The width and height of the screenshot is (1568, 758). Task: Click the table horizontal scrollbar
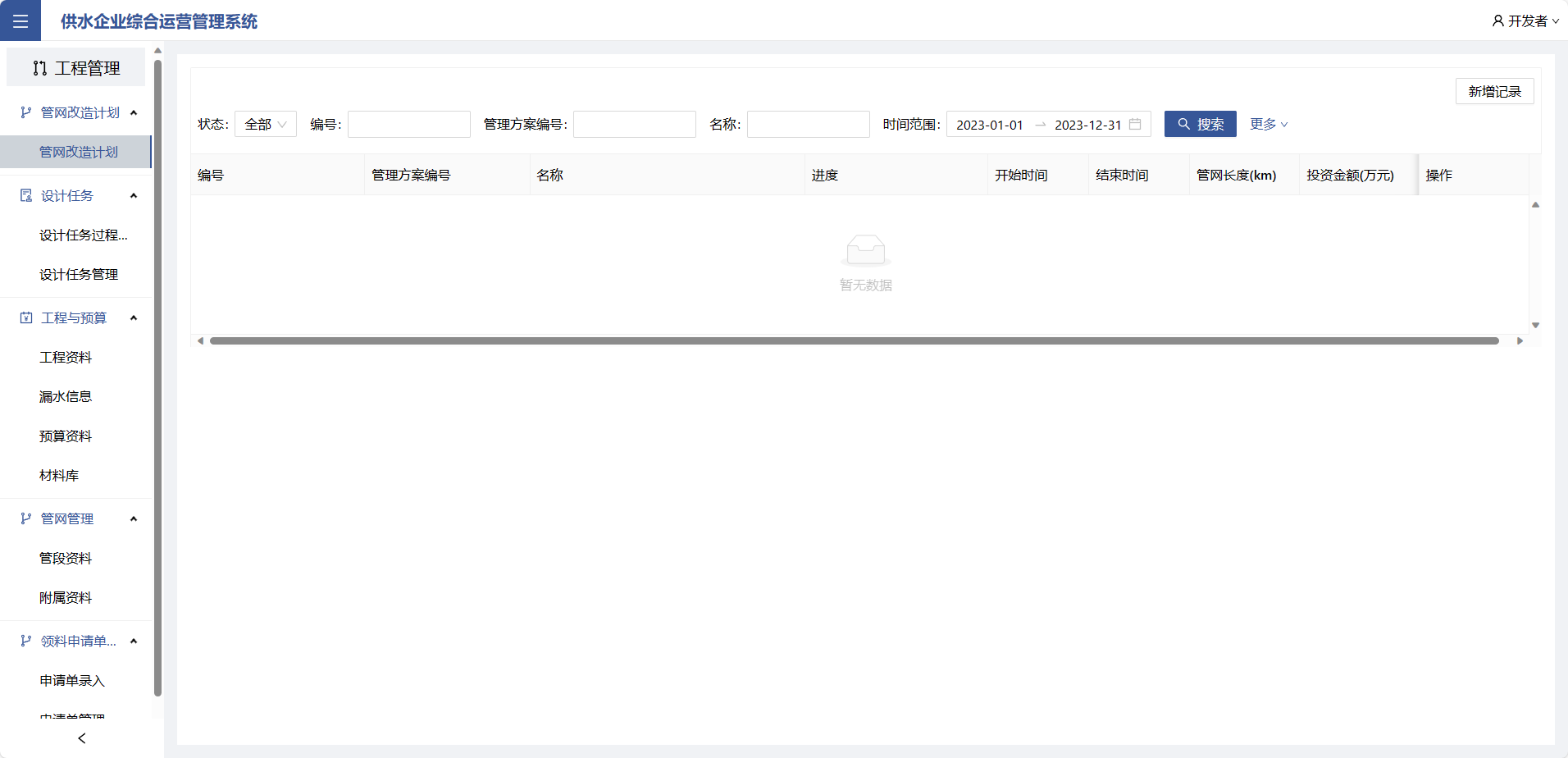point(855,340)
